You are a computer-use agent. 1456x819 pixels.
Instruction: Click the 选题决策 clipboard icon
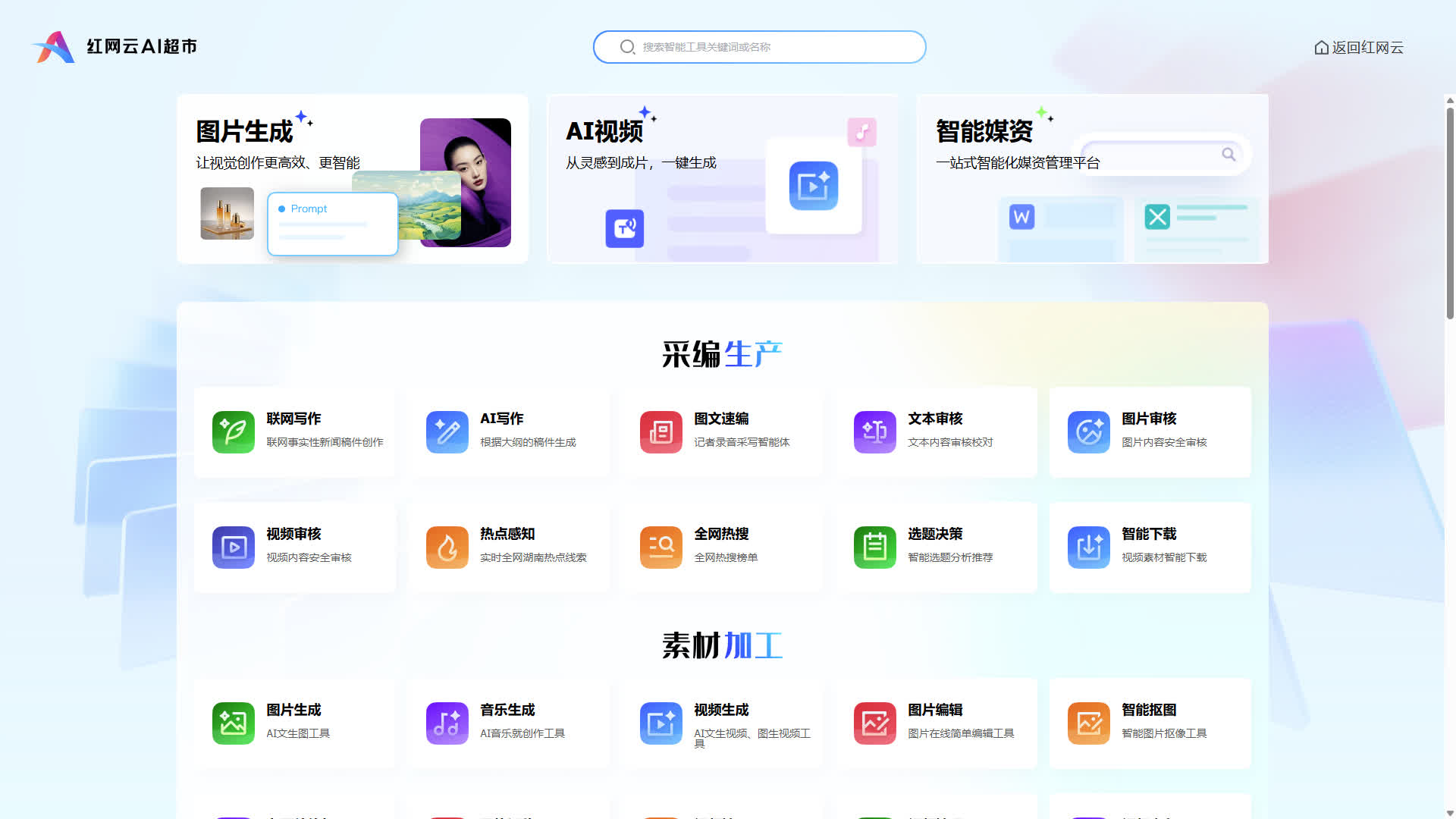click(x=874, y=548)
